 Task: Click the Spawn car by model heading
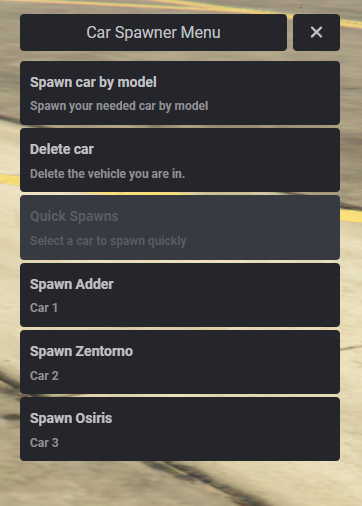click(93, 82)
